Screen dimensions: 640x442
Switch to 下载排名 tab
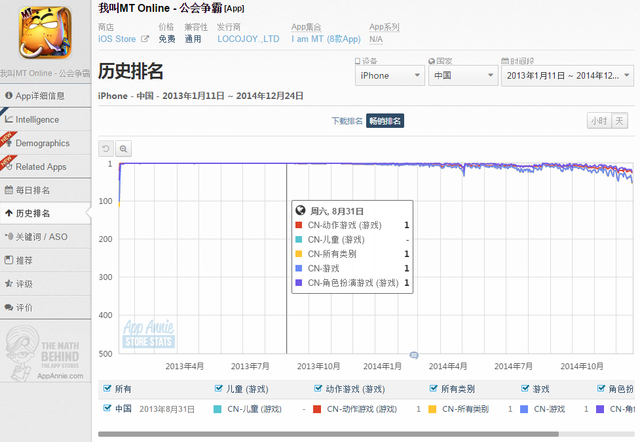(x=347, y=121)
